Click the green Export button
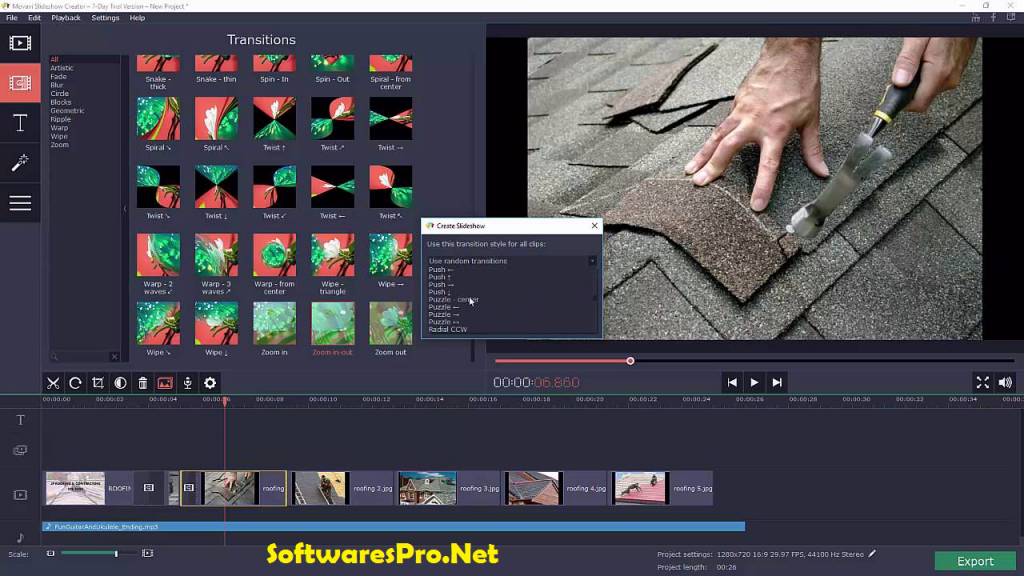 [975, 560]
